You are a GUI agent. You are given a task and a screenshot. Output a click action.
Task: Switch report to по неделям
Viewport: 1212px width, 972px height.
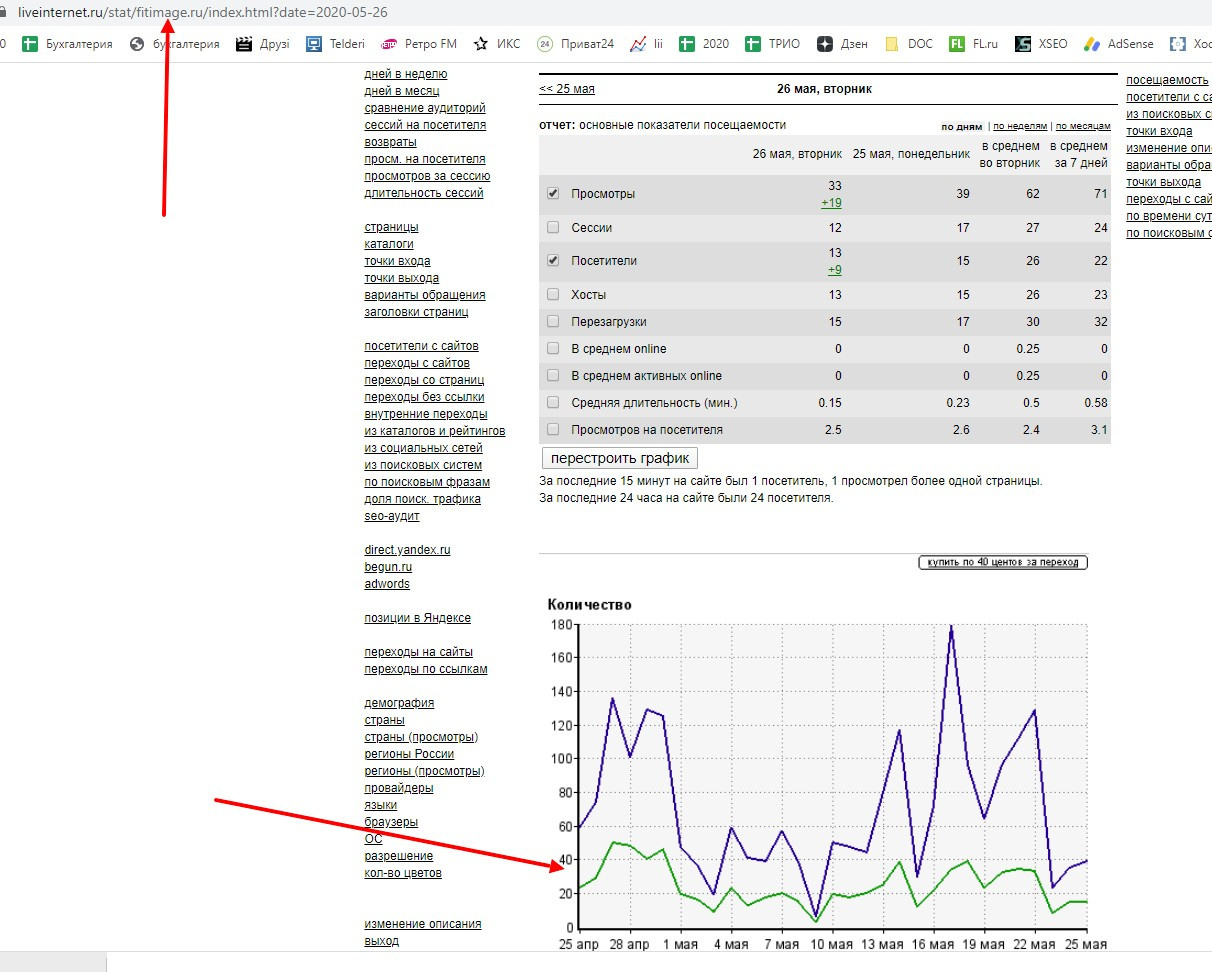1020,127
